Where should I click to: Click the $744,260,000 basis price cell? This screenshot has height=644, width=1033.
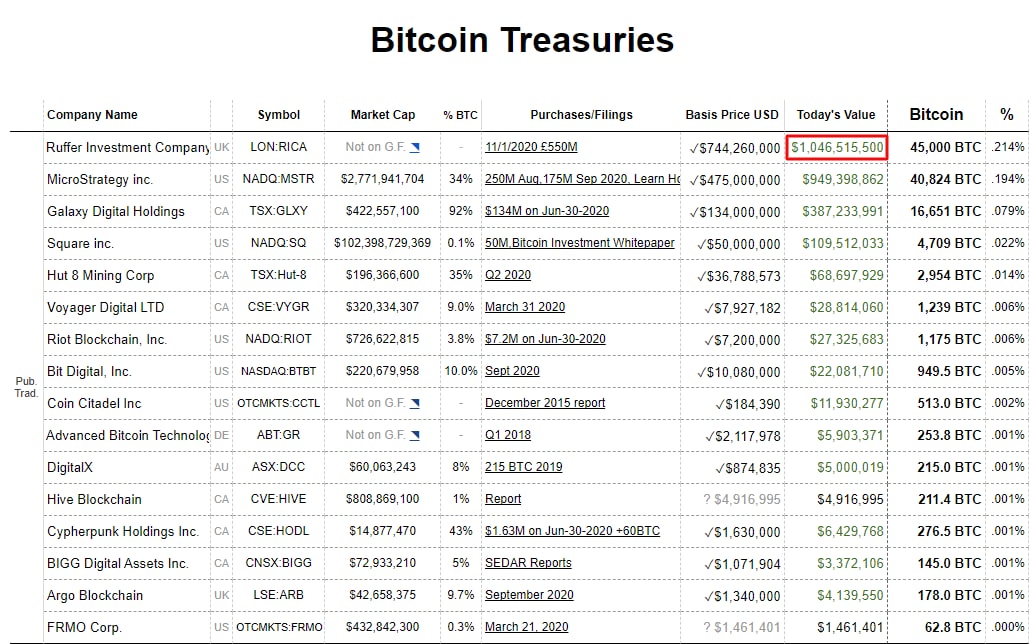coord(735,148)
